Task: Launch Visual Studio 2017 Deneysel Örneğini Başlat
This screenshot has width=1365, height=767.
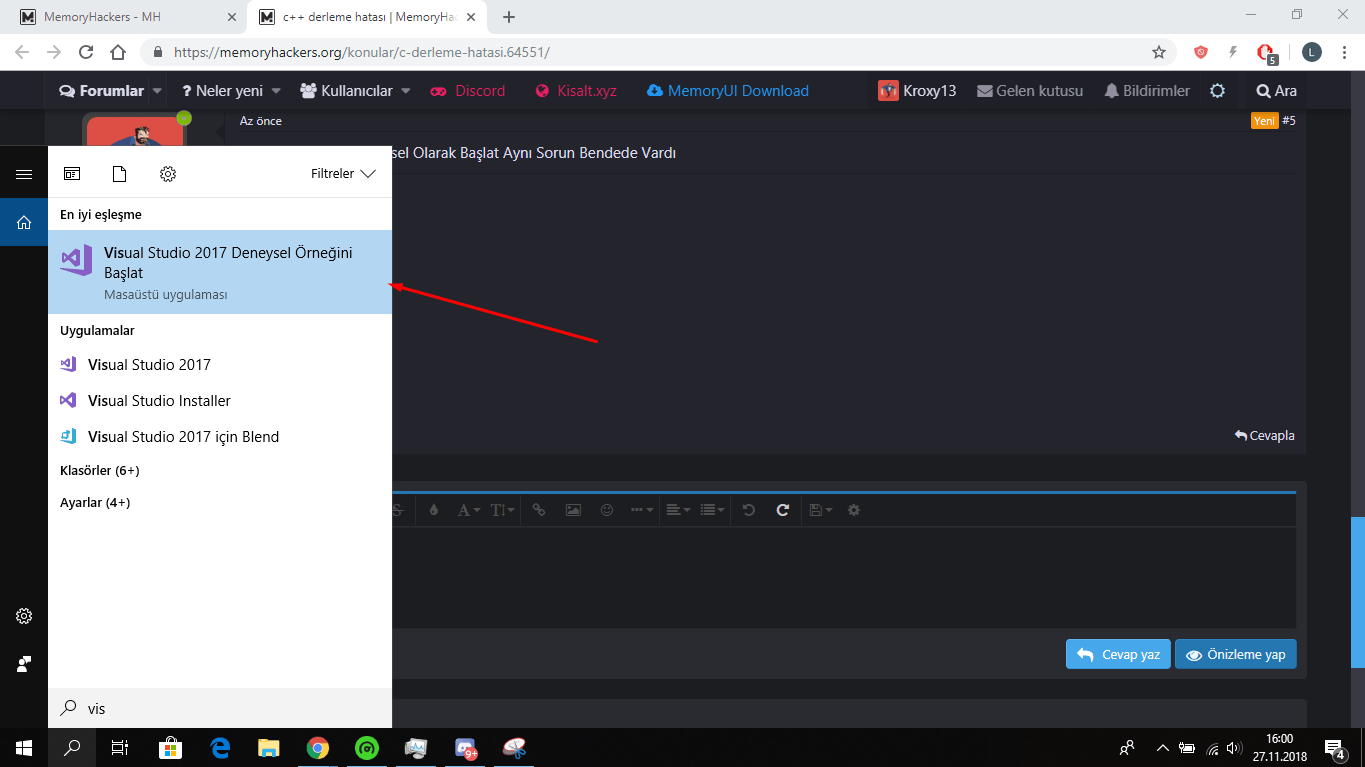Action: 220,272
